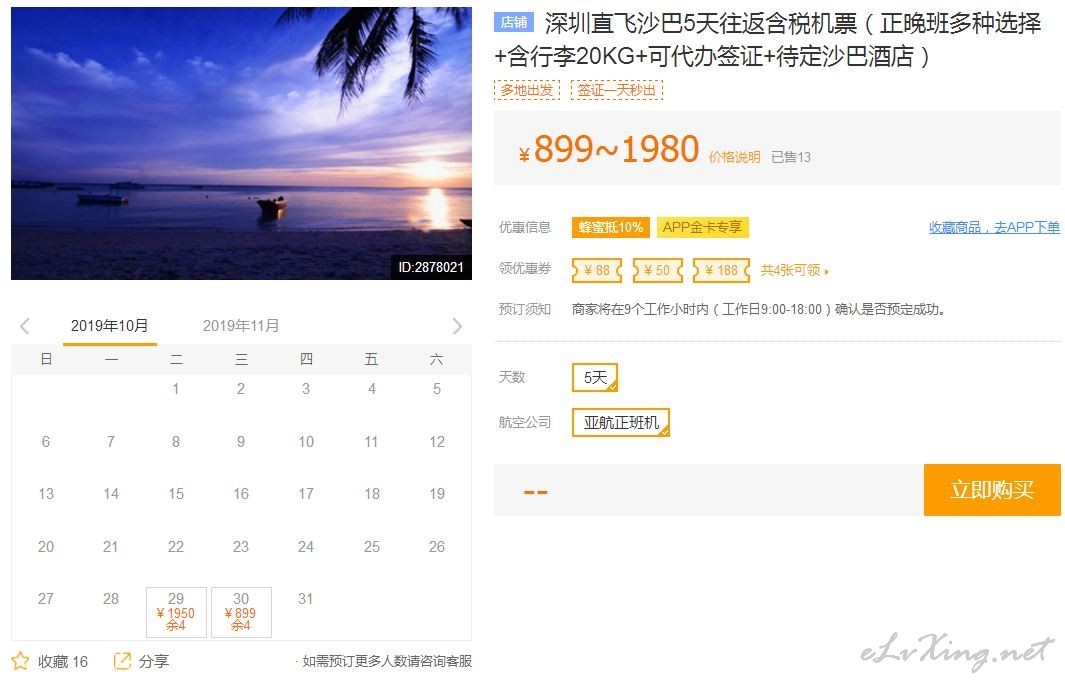
Task: Select the 2019年10月 month tab
Action: pyautogui.click(x=109, y=326)
